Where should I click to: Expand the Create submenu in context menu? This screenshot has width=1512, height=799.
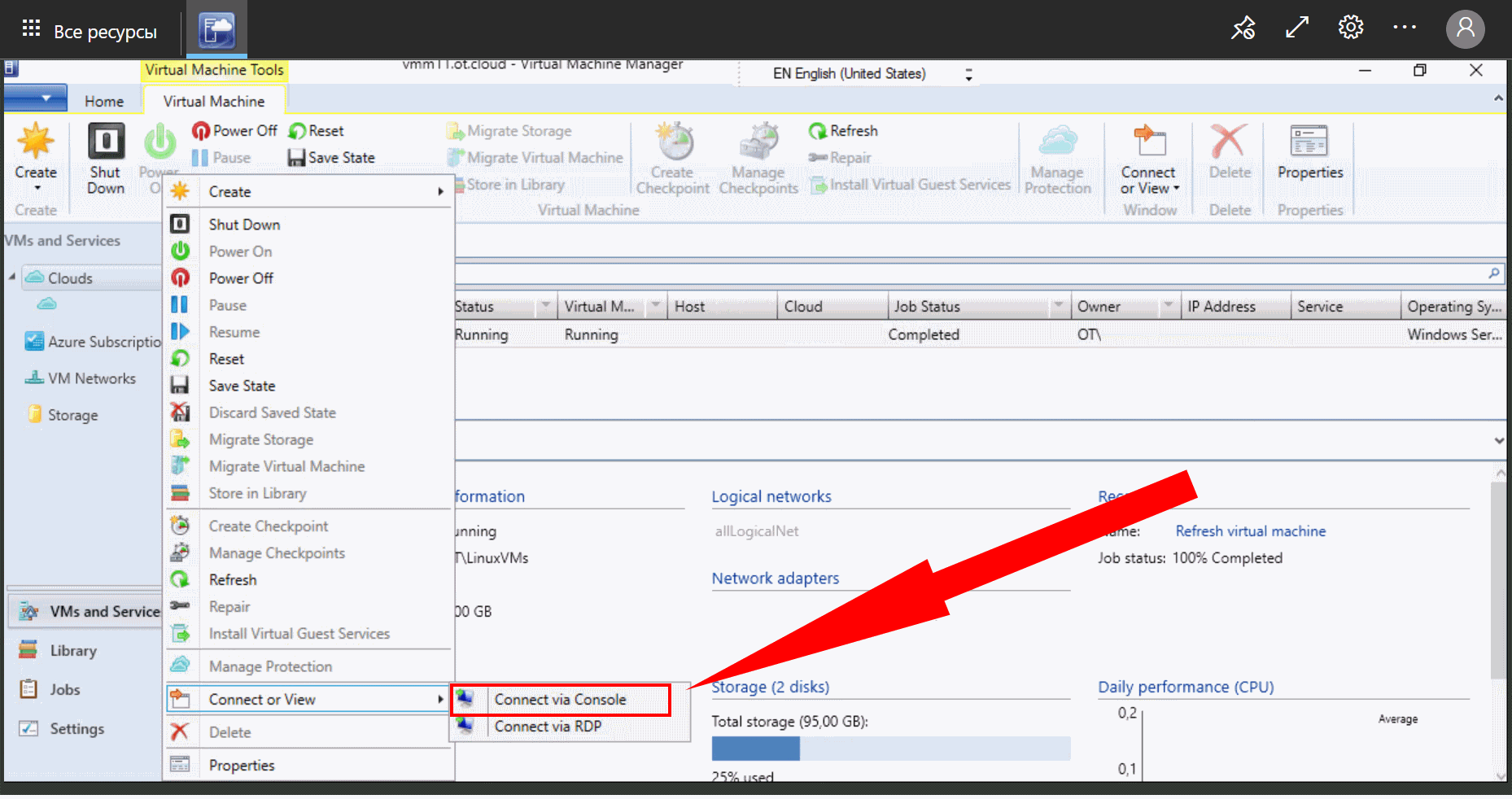(x=309, y=192)
